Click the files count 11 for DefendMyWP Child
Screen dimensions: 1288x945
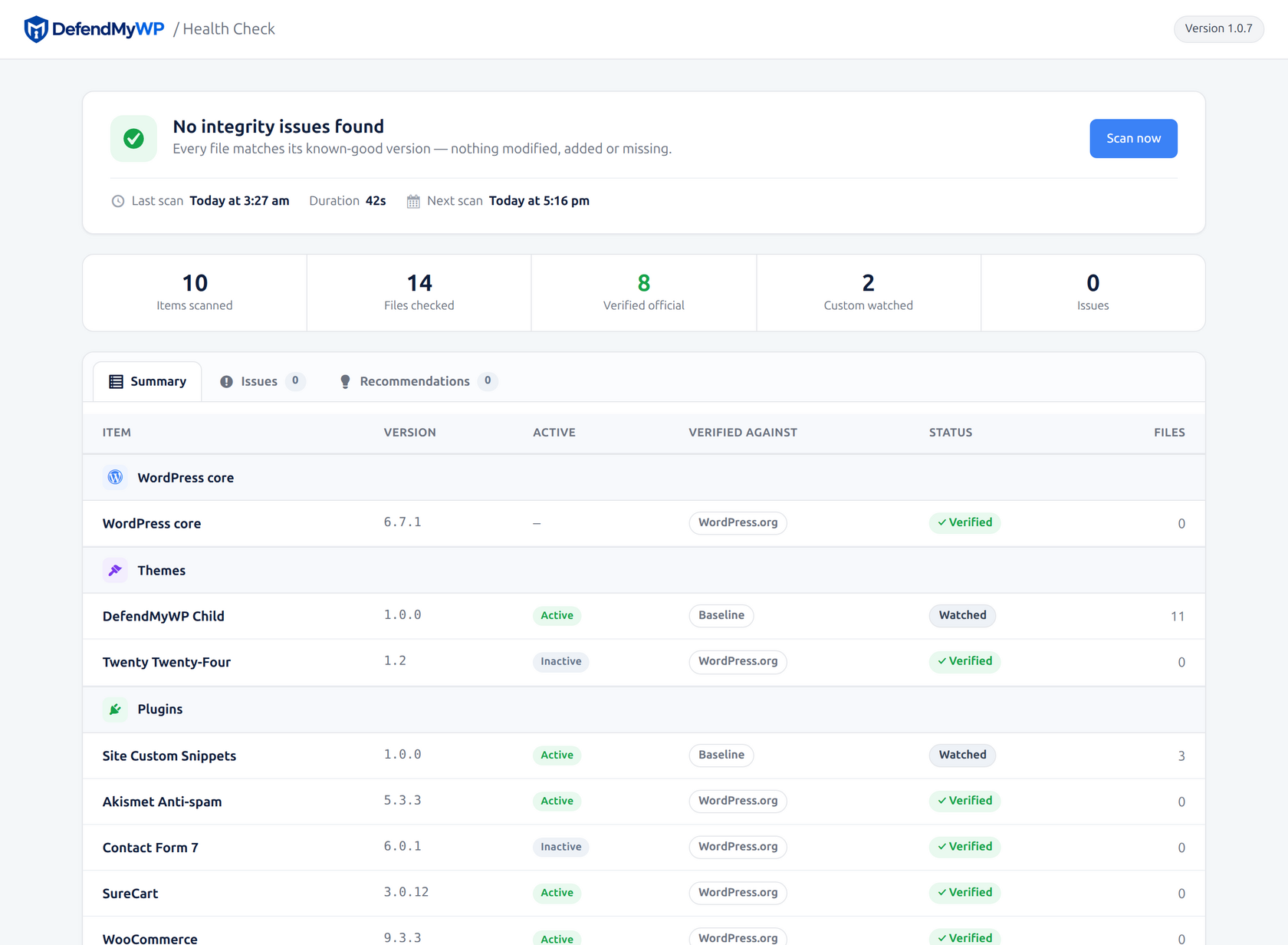pos(1178,616)
